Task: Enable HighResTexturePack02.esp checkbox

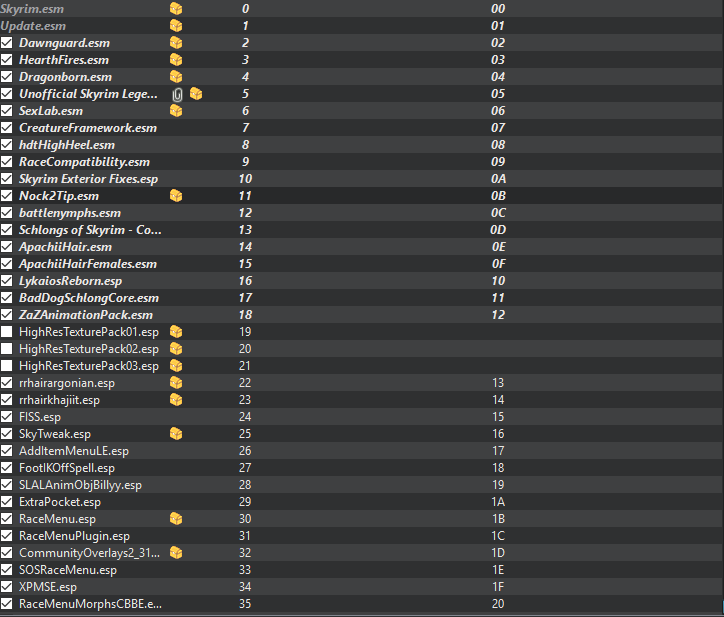Action: click(6, 349)
